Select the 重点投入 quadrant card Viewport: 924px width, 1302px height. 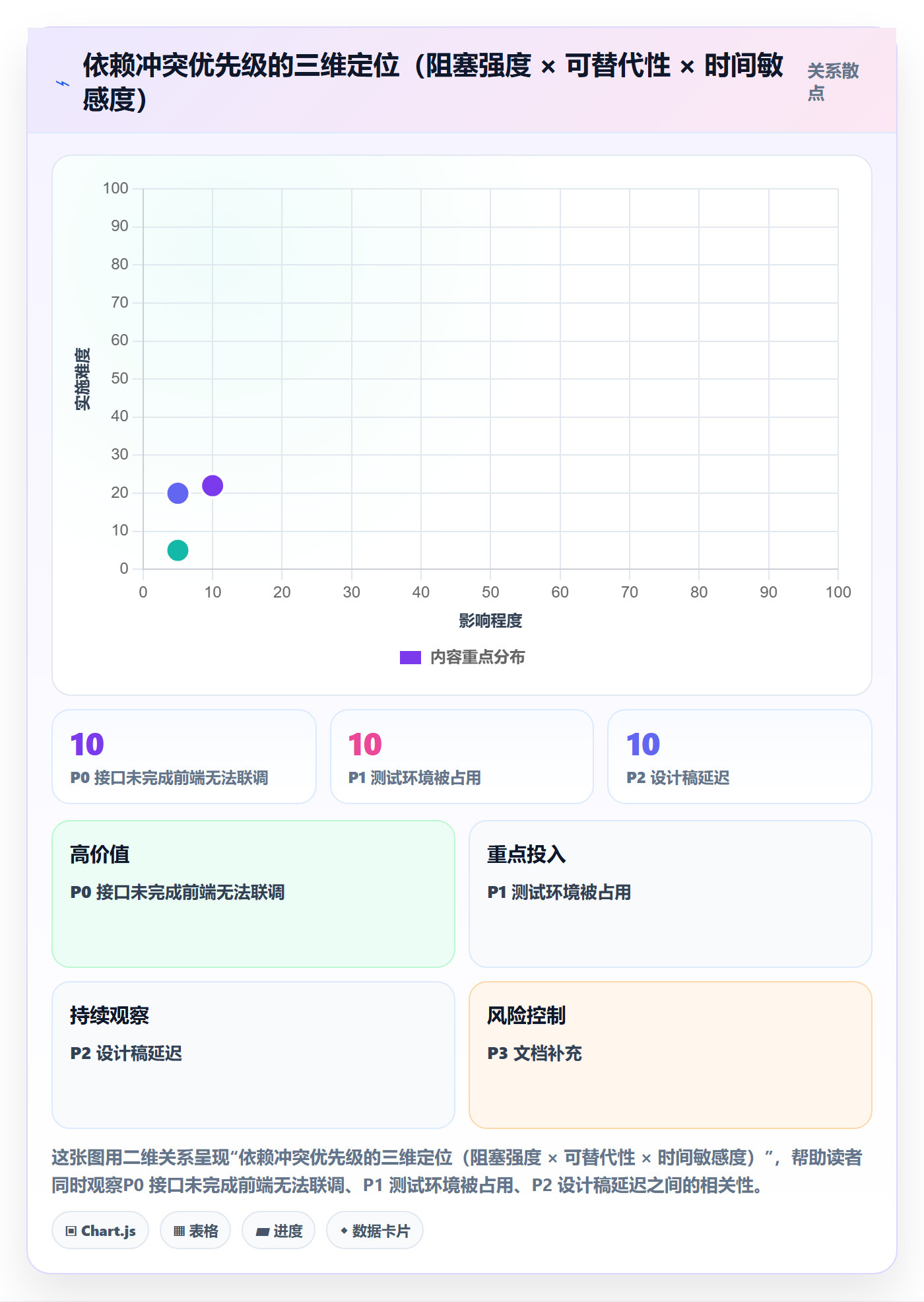pos(671,894)
